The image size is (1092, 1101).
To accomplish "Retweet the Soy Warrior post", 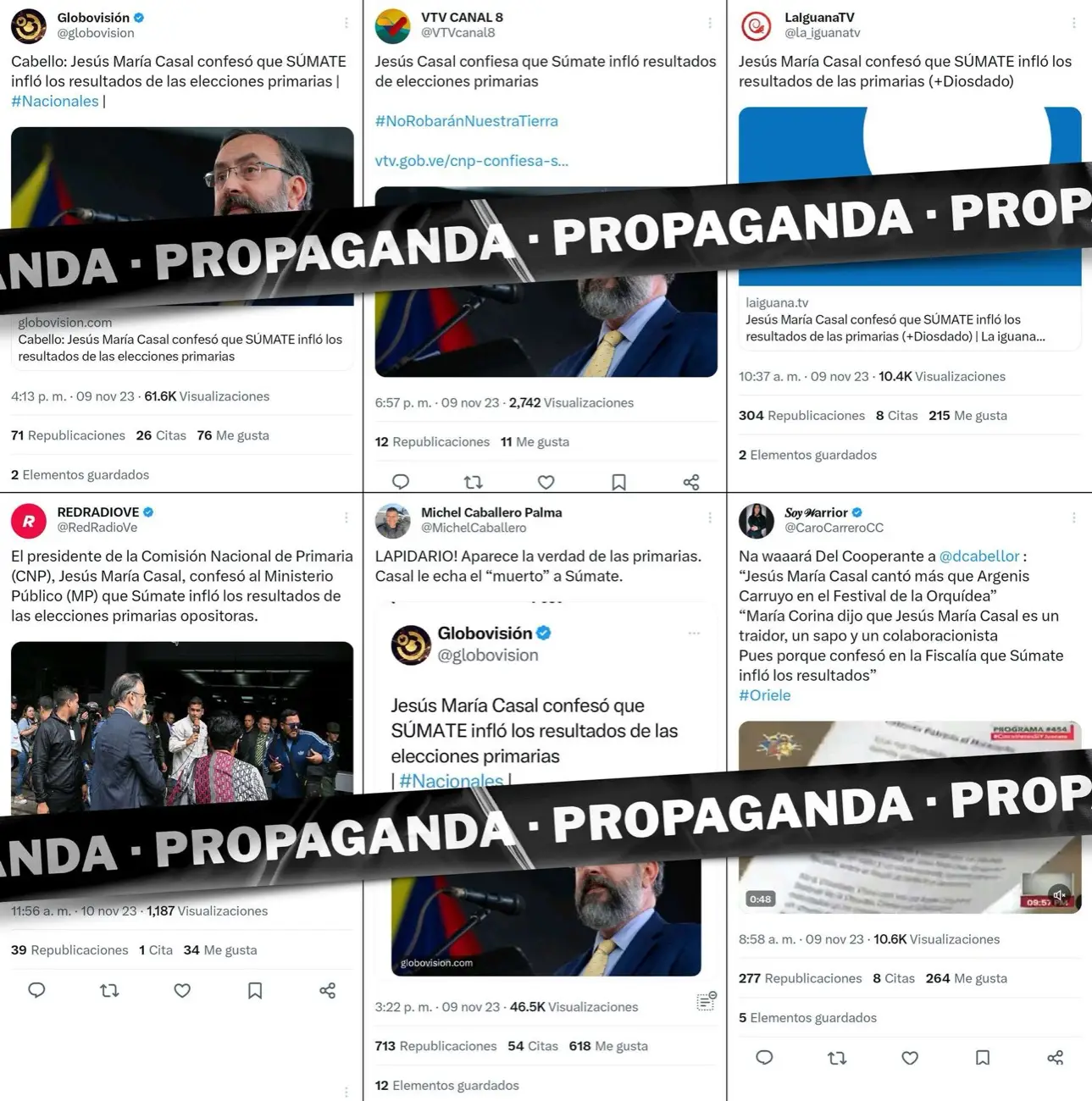I will (837, 1057).
